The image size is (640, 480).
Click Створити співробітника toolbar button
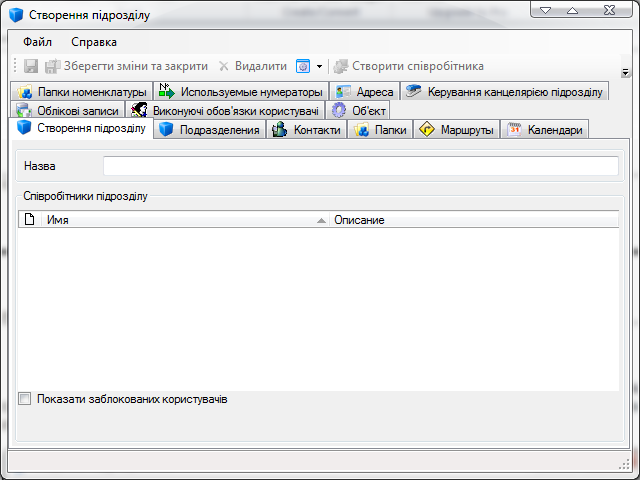[x=409, y=66]
